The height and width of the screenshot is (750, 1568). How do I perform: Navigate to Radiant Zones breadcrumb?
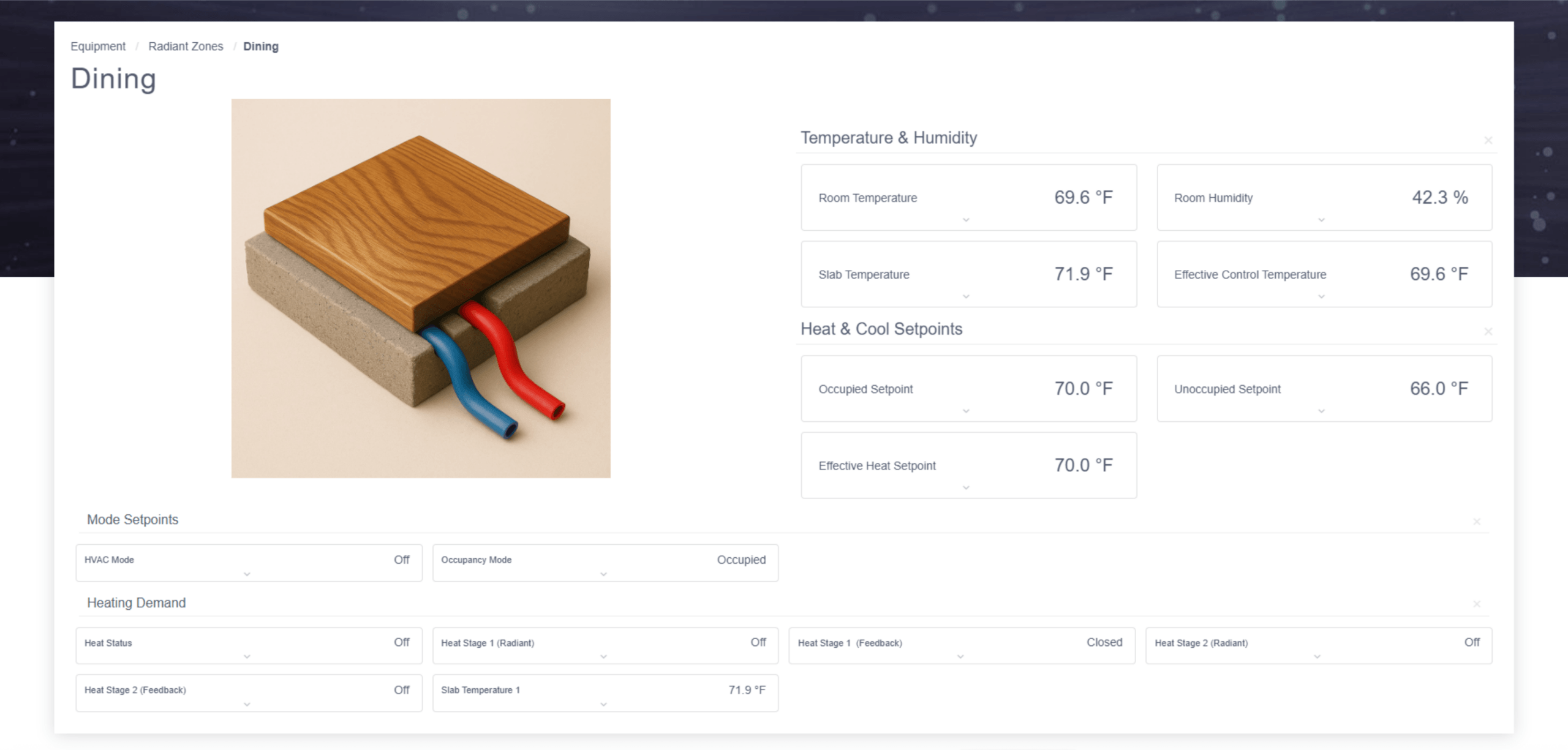(186, 47)
